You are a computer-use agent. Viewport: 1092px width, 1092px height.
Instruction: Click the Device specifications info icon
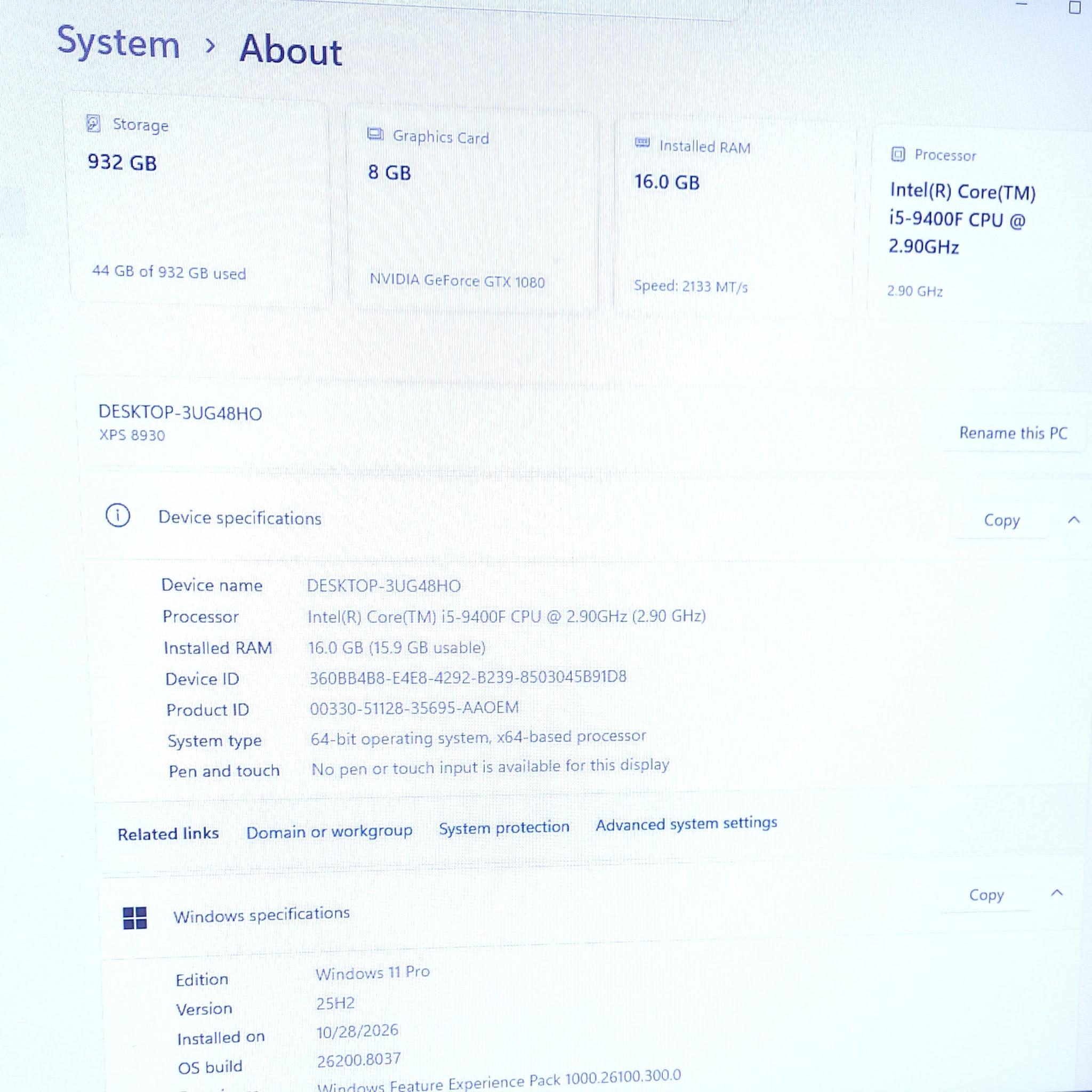[117, 516]
